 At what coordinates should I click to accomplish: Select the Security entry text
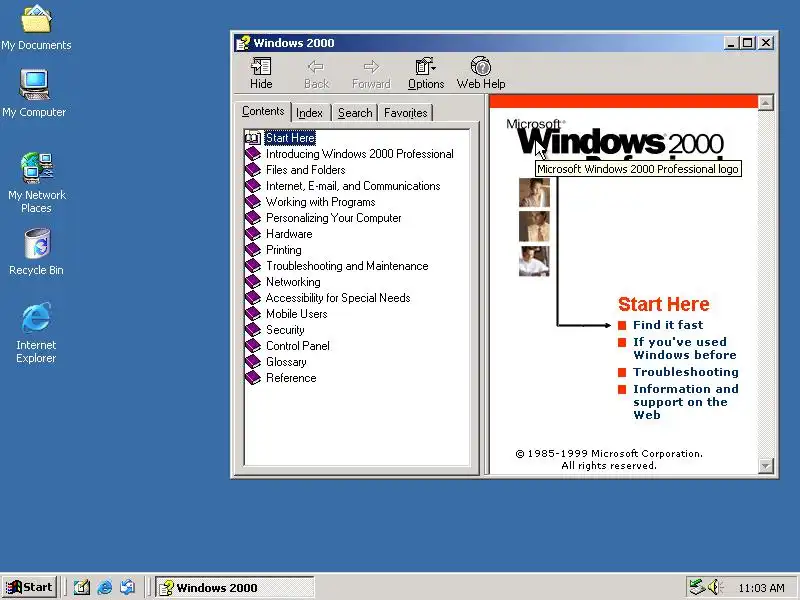[285, 330]
